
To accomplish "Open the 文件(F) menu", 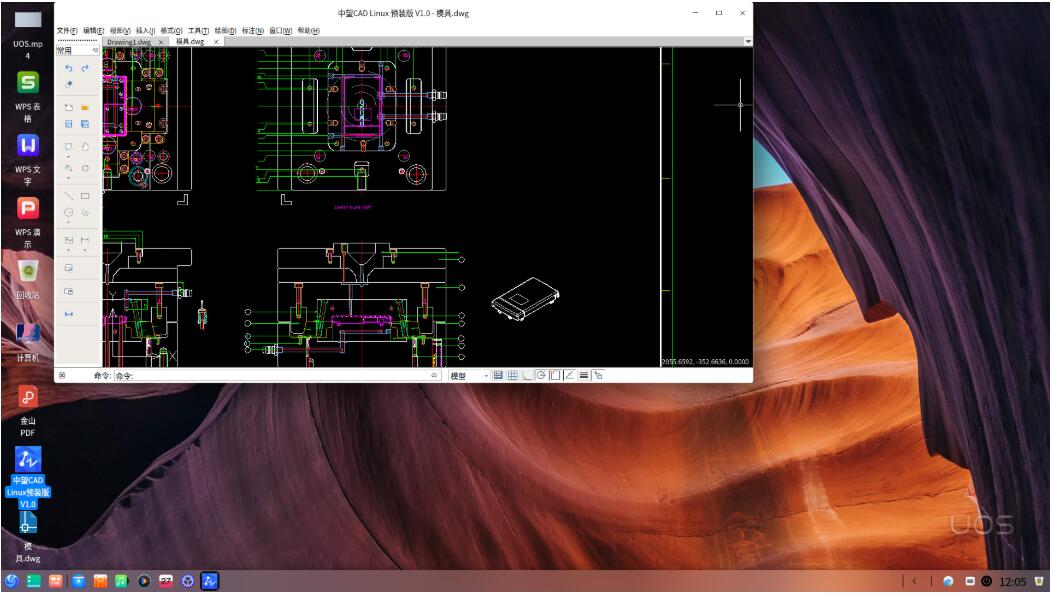I will click(67, 31).
